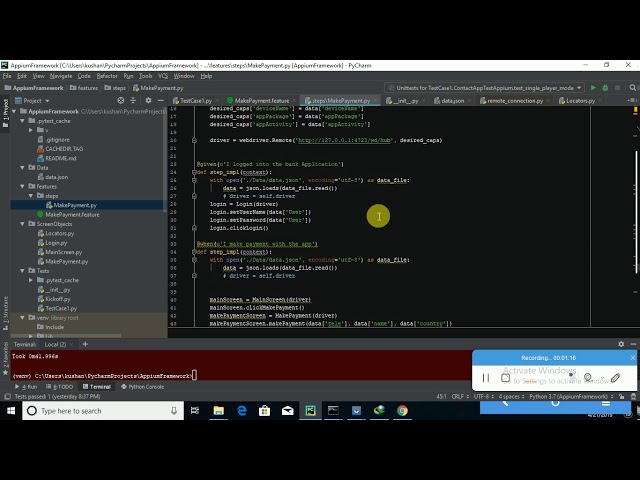Image resolution: width=640 pixels, height=480 pixels.
Task: Select the Local (2) terminal tab
Action: tap(56, 344)
